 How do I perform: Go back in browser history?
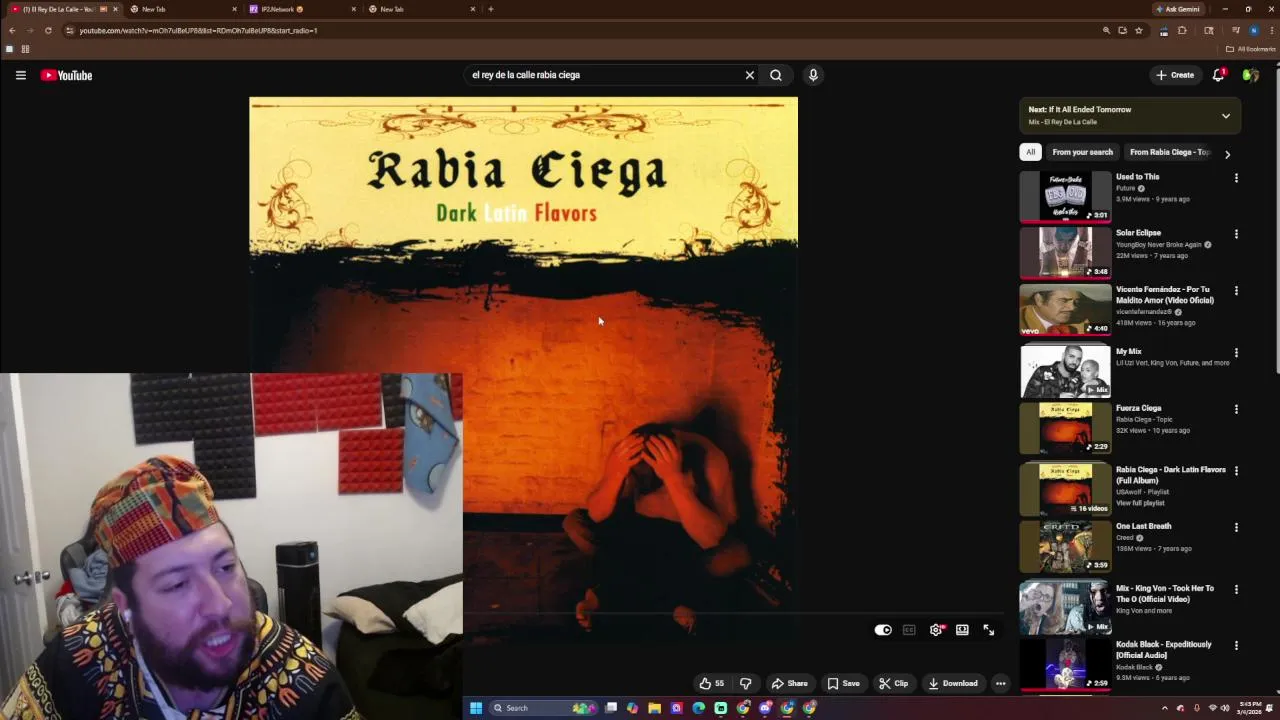click(12, 30)
